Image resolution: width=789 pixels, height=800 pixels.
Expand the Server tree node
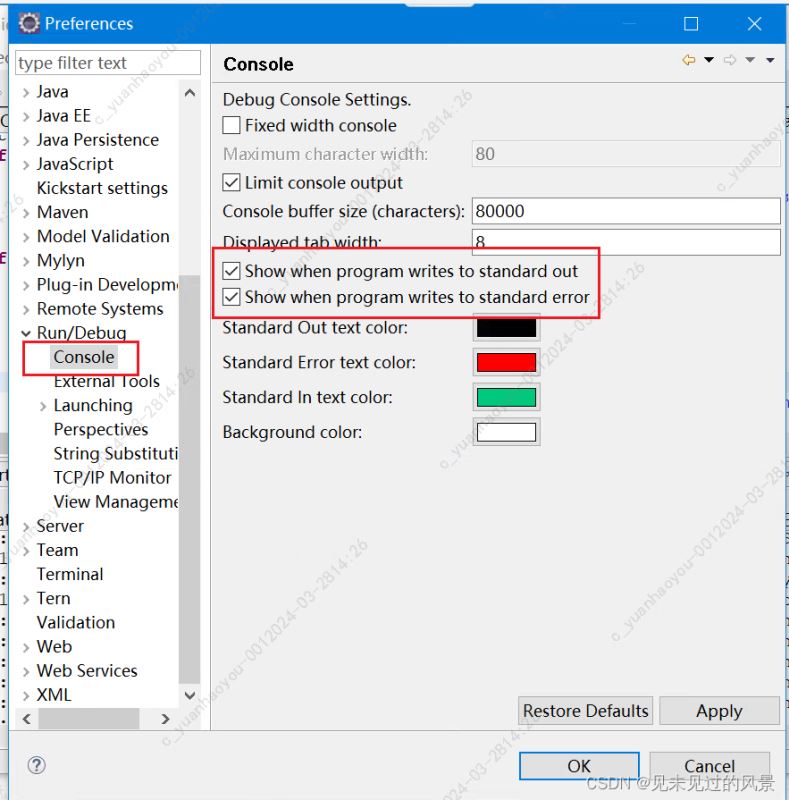point(26,527)
